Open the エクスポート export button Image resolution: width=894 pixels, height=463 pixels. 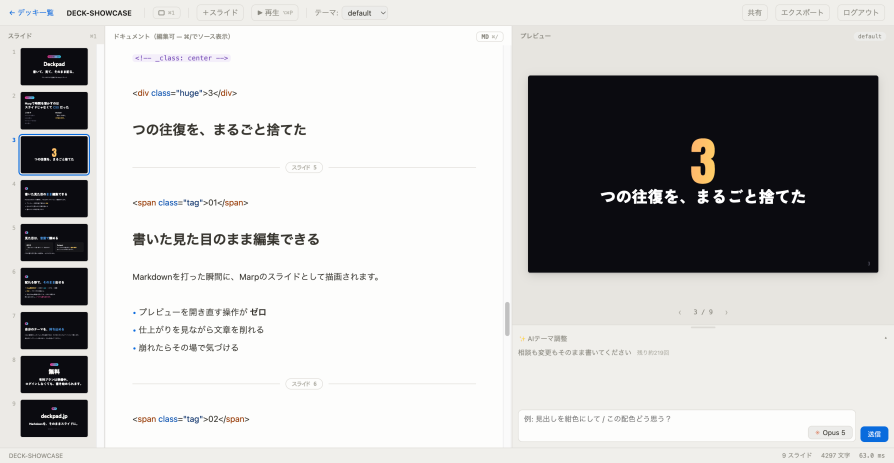tap(802, 13)
